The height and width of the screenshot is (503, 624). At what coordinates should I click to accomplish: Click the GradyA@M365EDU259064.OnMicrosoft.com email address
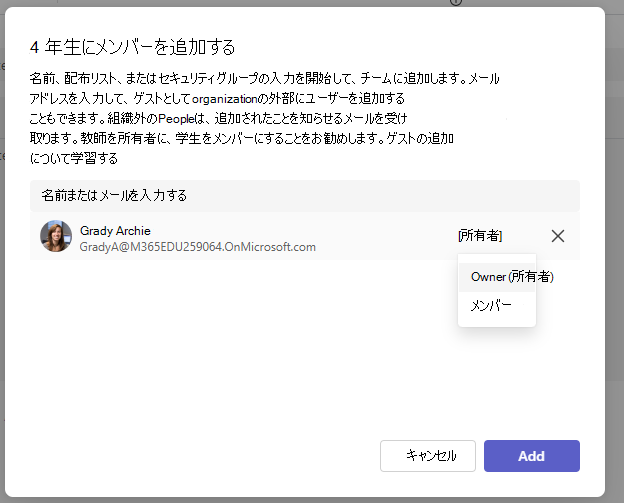pos(198,247)
